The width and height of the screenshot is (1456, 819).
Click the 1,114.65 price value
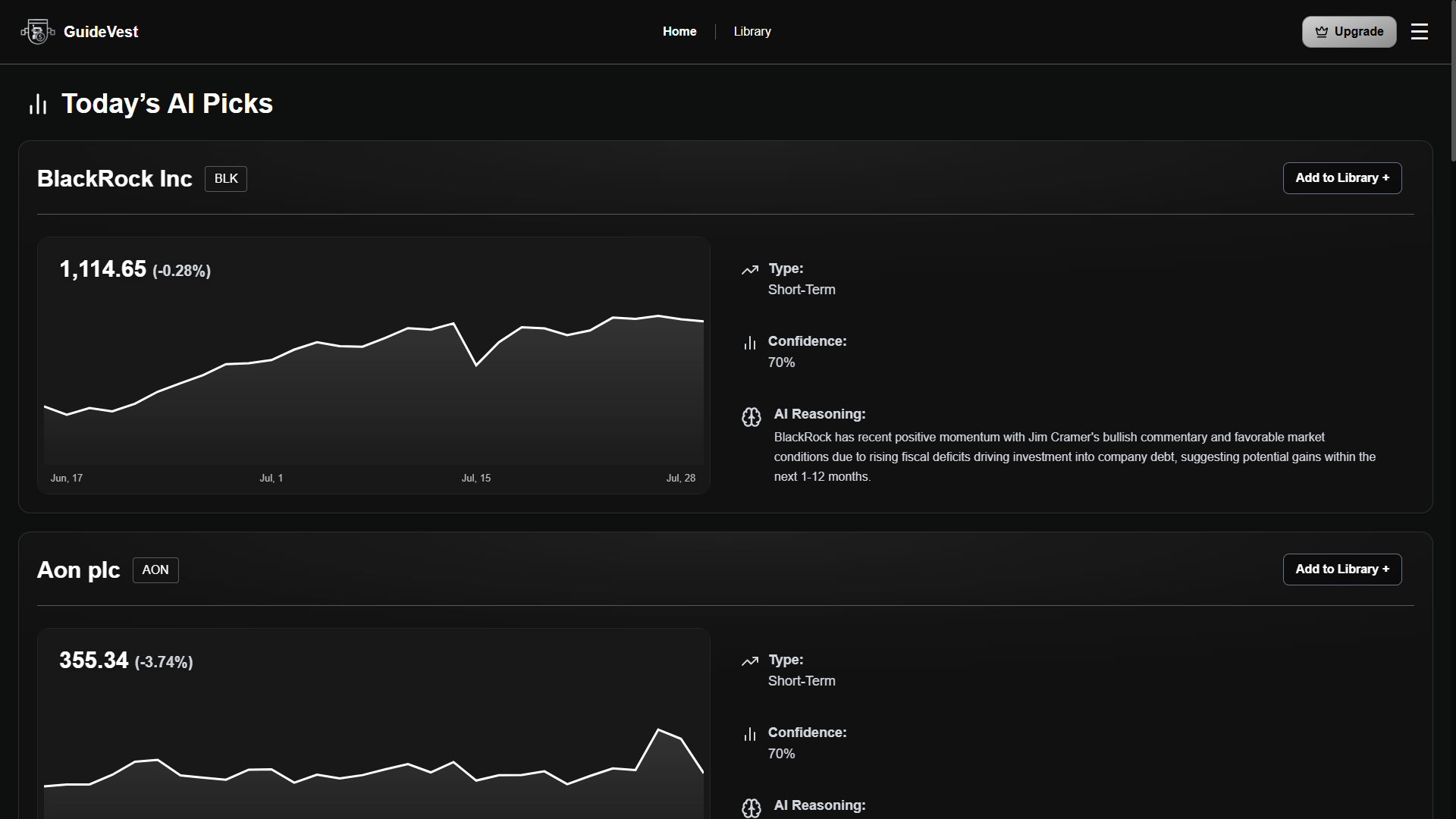pyautogui.click(x=103, y=269)
